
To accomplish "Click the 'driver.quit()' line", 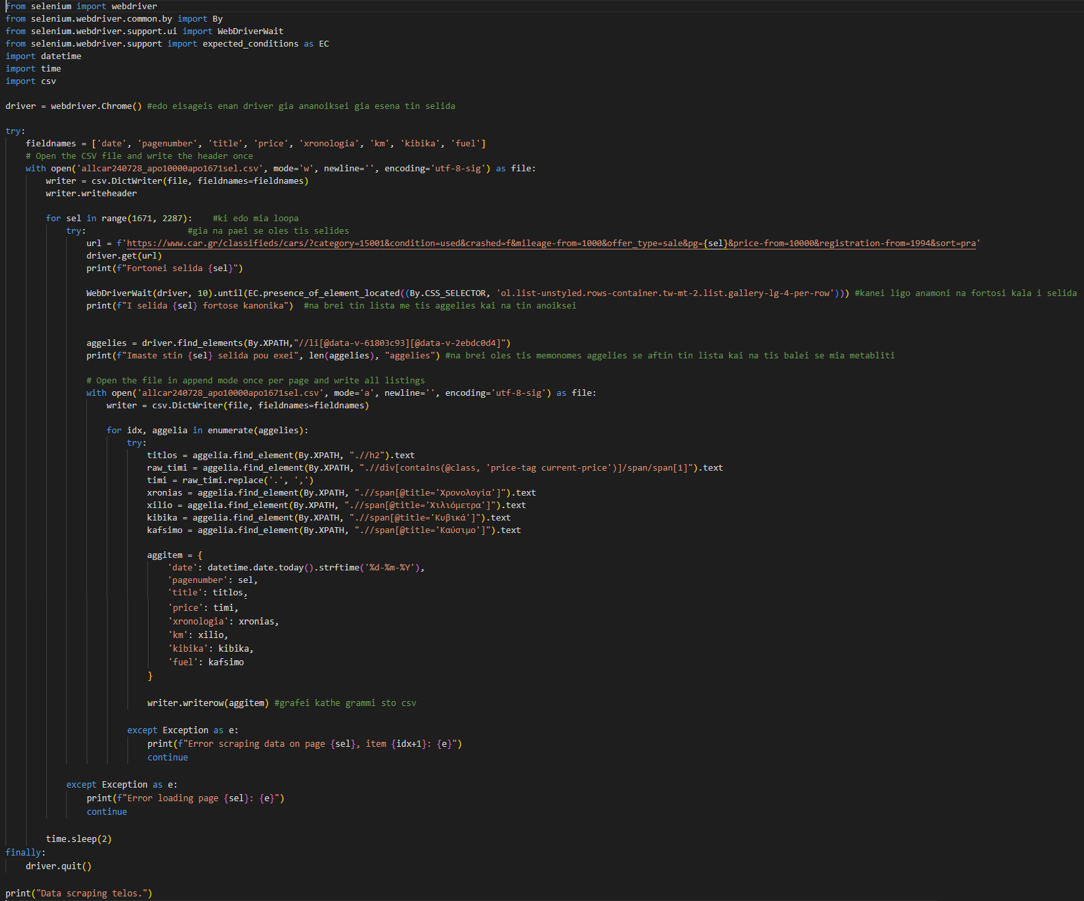I will (59, 866).
